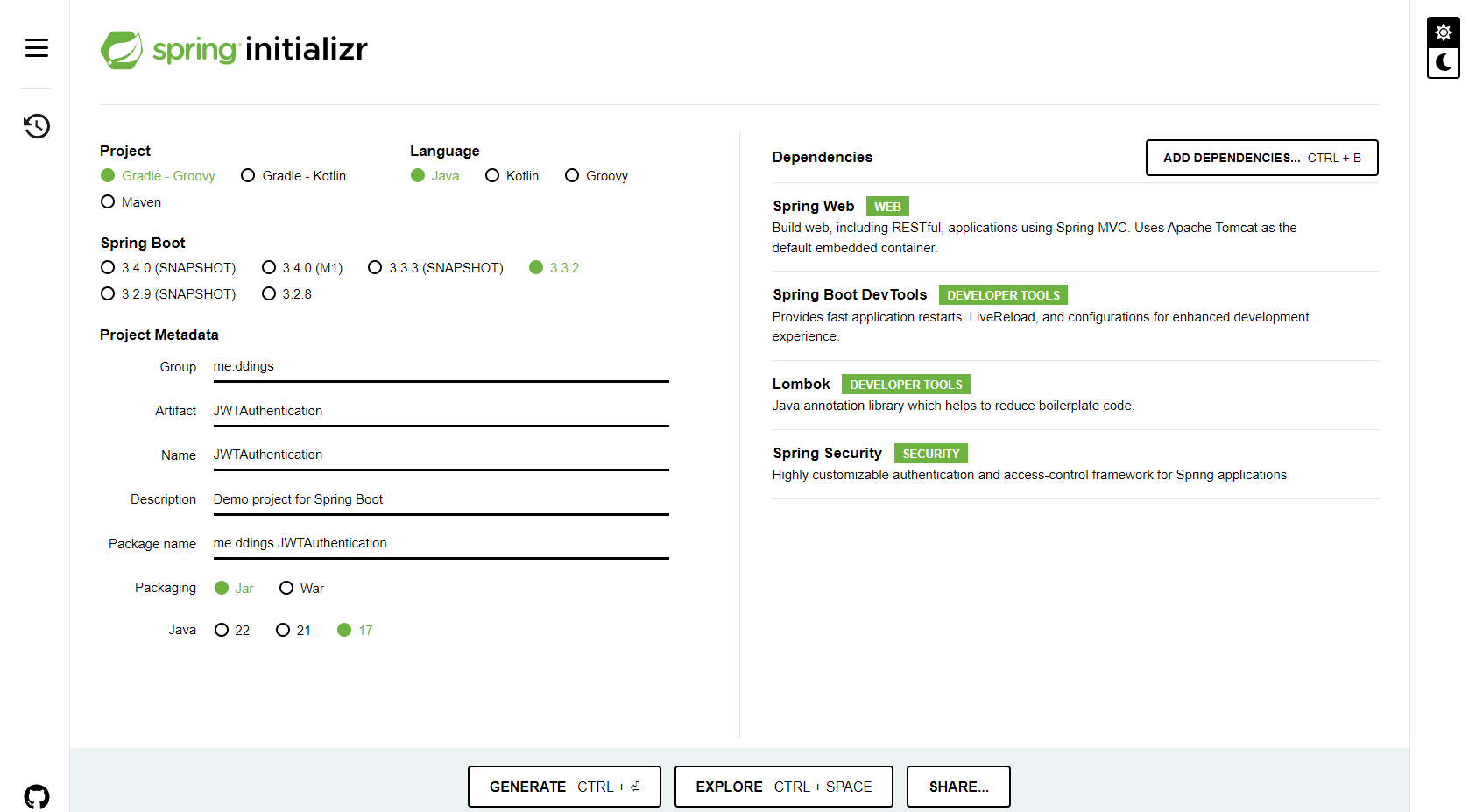1469x812 pixels.
Task: Choose Spring Boot 3.3.2
Action: tap(554, 268)
